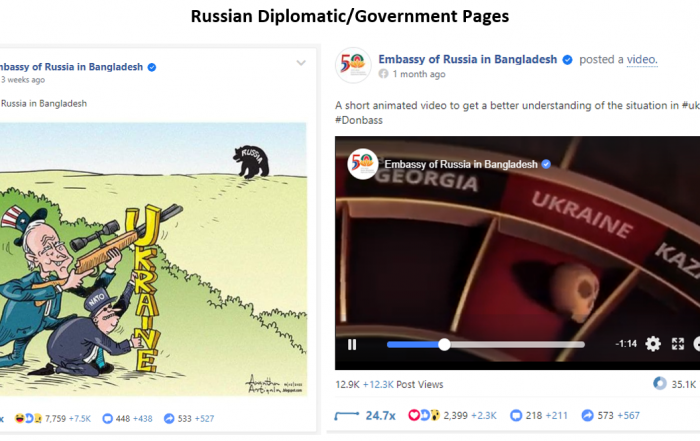Open the Ukraine cartoon image
This screenshot has width=700, height=441.
(153, 259)
